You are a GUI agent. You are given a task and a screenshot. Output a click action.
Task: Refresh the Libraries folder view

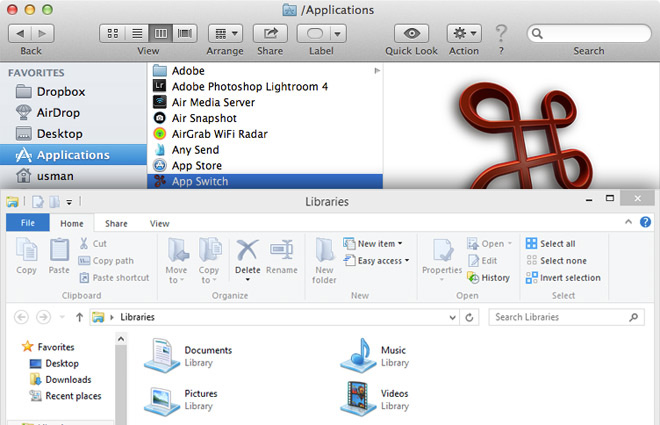[x=469, y=317]
